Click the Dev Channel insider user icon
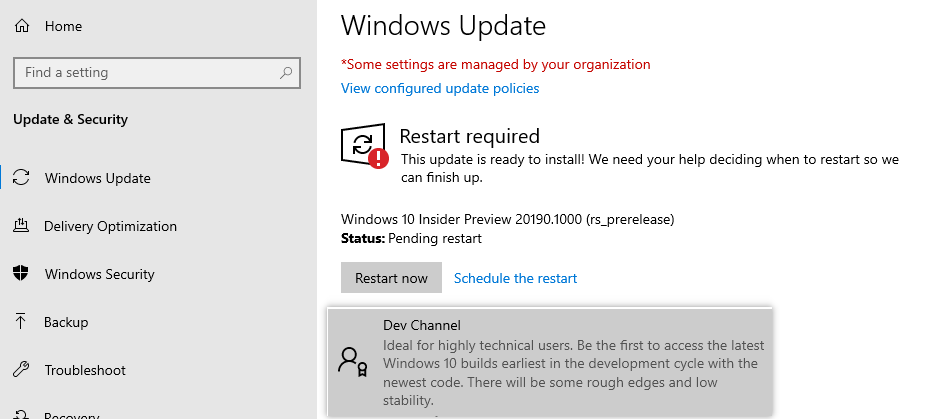The width and height of the screenshot is (927, 419). tap(352, 362)
